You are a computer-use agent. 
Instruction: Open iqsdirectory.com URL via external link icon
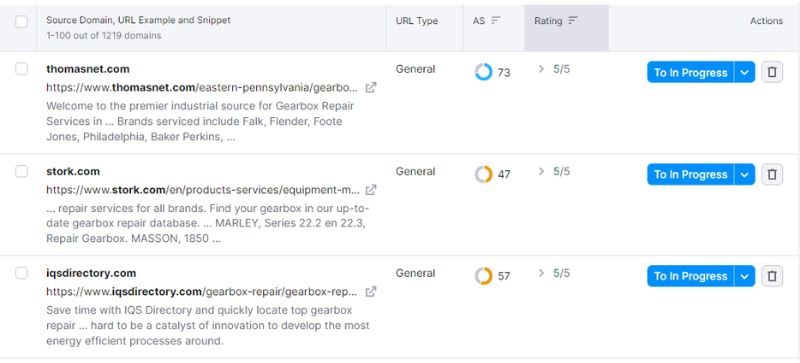[x=371, y=292]
